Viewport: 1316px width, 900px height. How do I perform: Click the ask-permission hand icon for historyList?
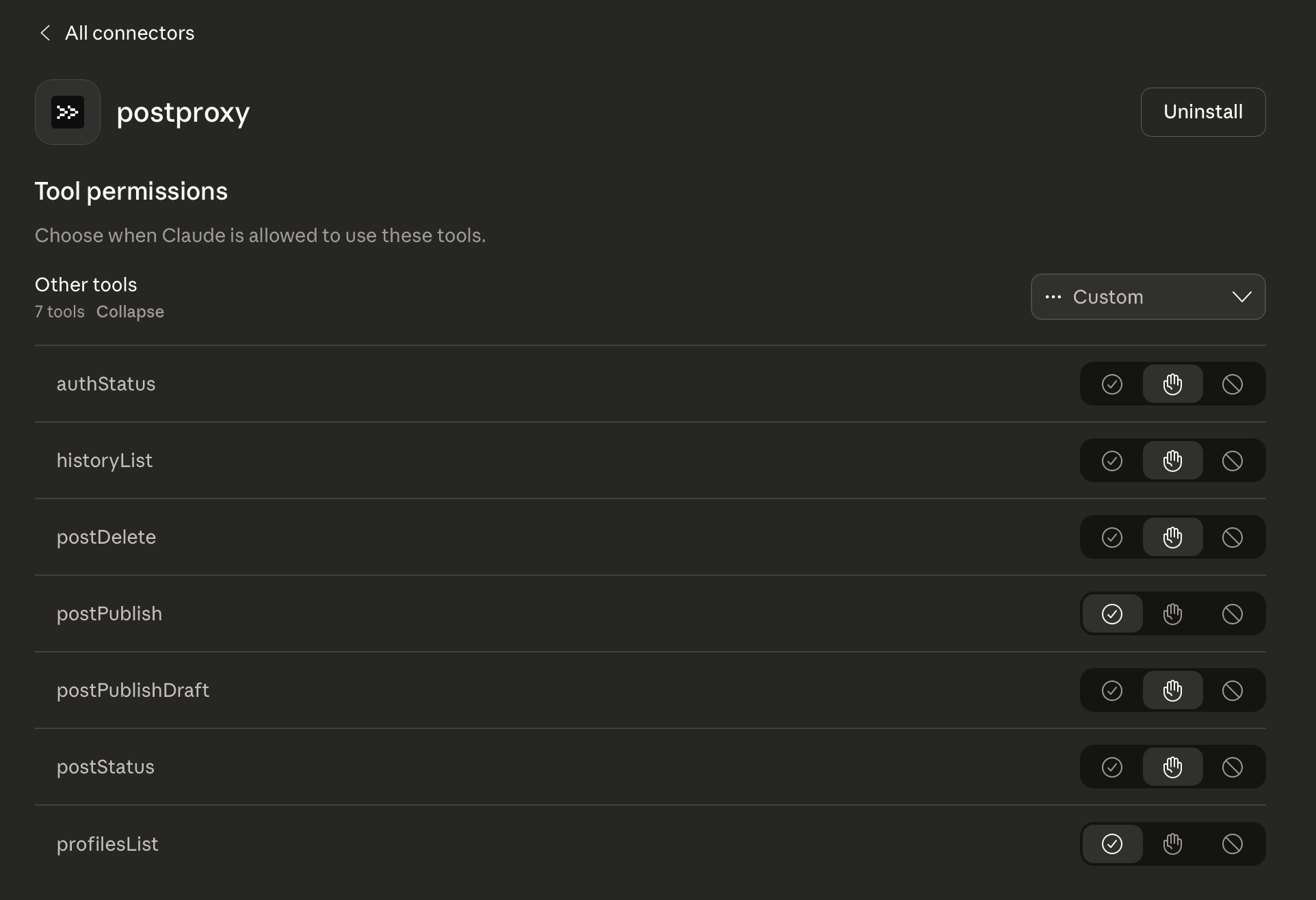pyautogui.click(x=1172, y=460)
